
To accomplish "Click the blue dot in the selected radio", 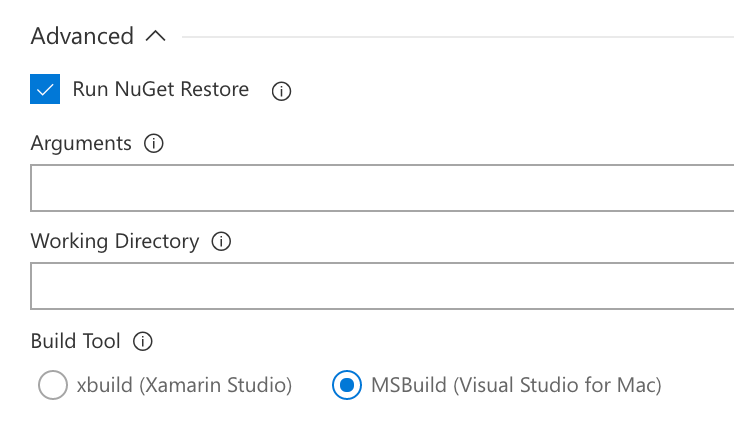I will tap(347, 385).
